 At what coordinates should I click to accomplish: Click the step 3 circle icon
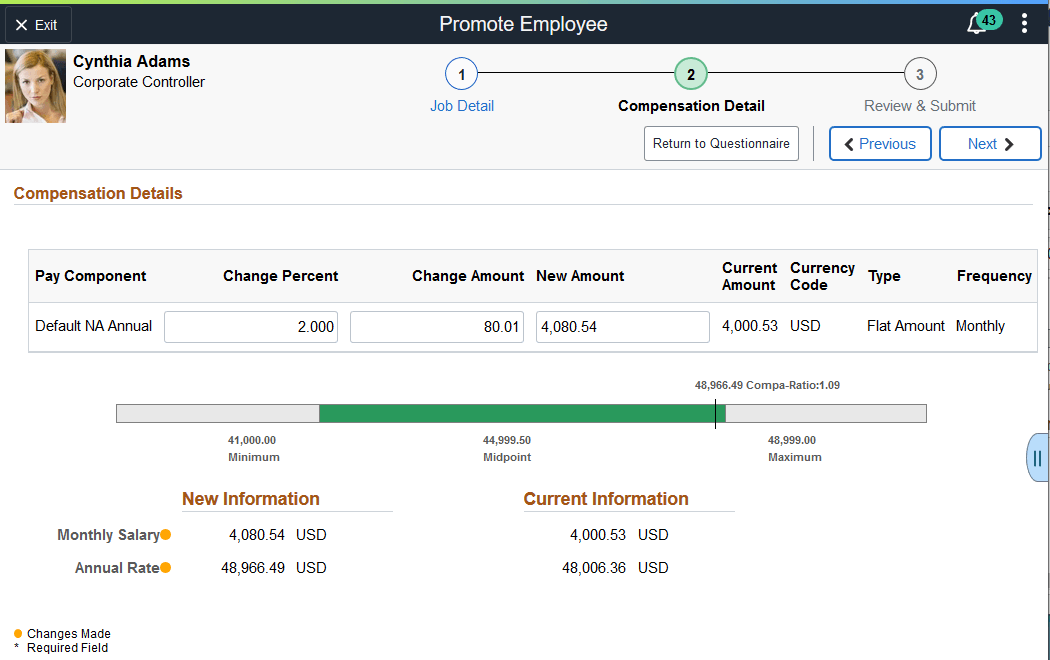[x=920, y=73]
